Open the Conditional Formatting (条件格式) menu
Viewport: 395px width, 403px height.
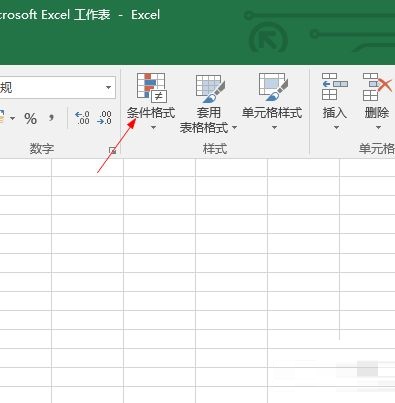click(x=152, y=101)
